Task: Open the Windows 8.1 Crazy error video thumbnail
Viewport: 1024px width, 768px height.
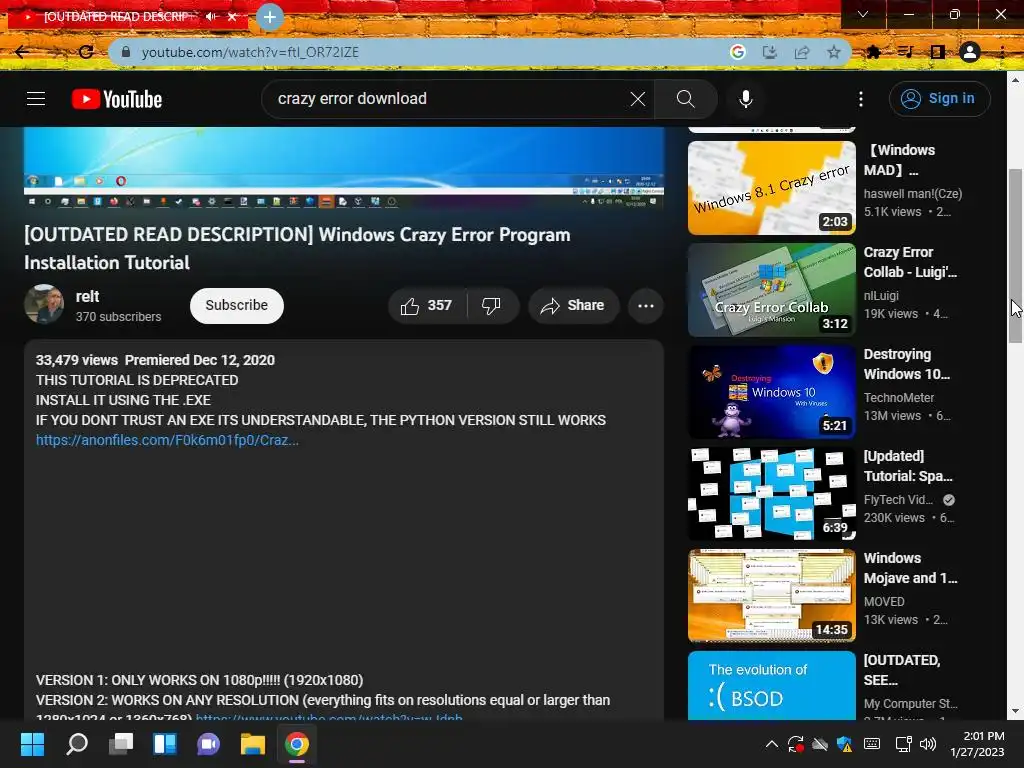Action: (771, 187)
